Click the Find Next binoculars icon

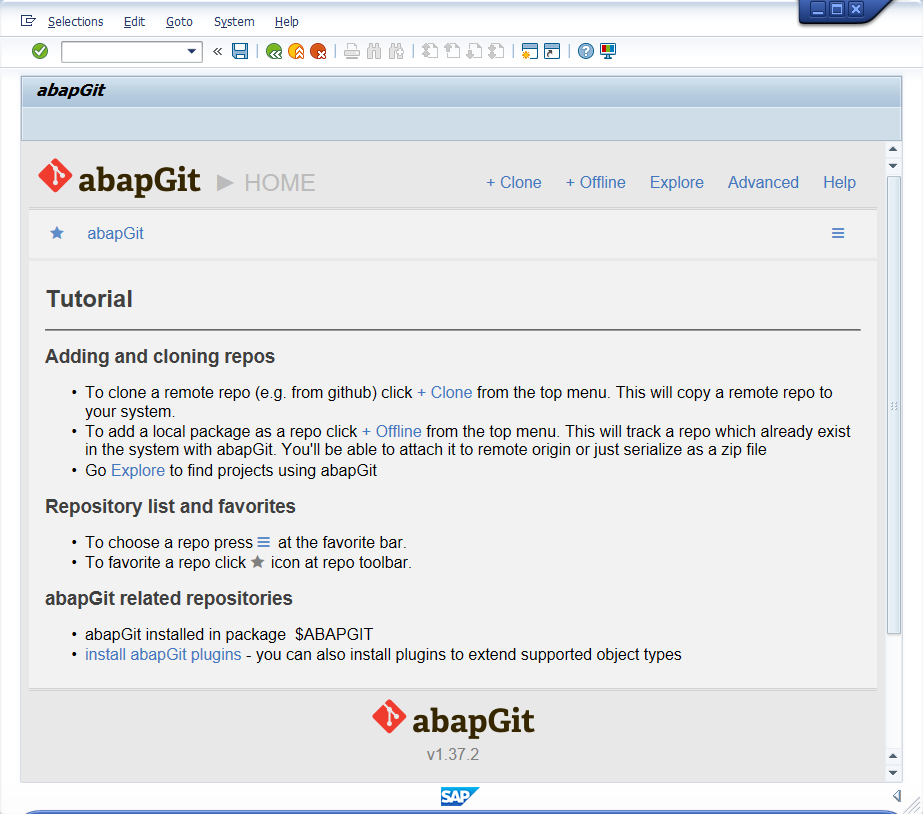point(397,51)
